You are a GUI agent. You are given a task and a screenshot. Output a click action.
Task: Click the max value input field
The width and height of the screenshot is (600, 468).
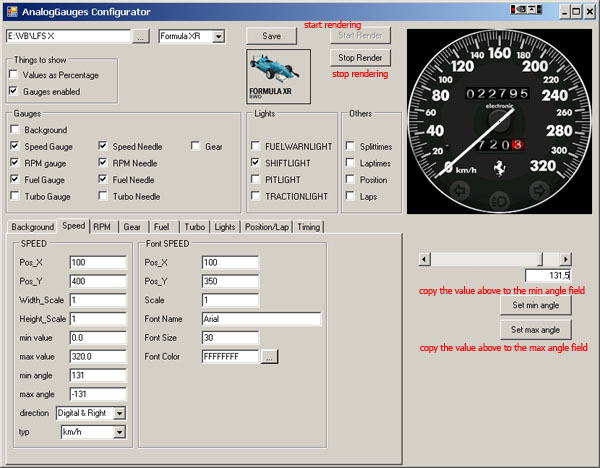(x=97, y=356)
